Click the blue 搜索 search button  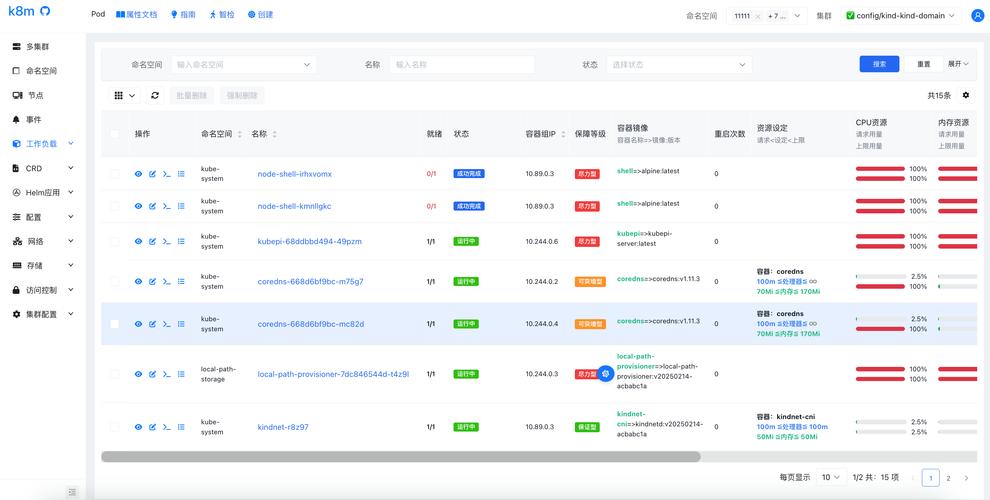coord(879,64)
